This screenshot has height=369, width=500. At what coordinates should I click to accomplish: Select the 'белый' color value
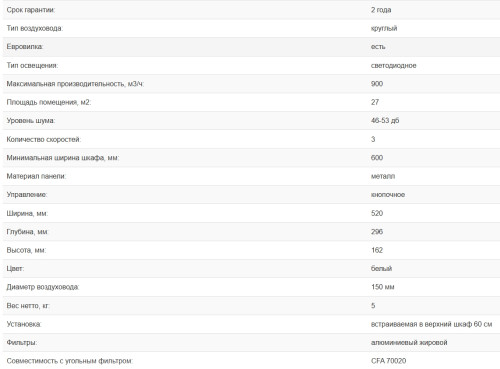[x=382, y=268]
